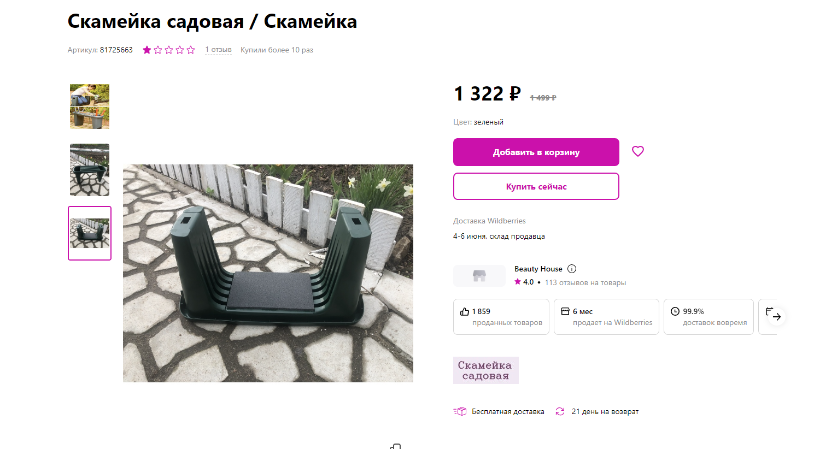Open the 1 отзыв reviews link

(218, 50)
